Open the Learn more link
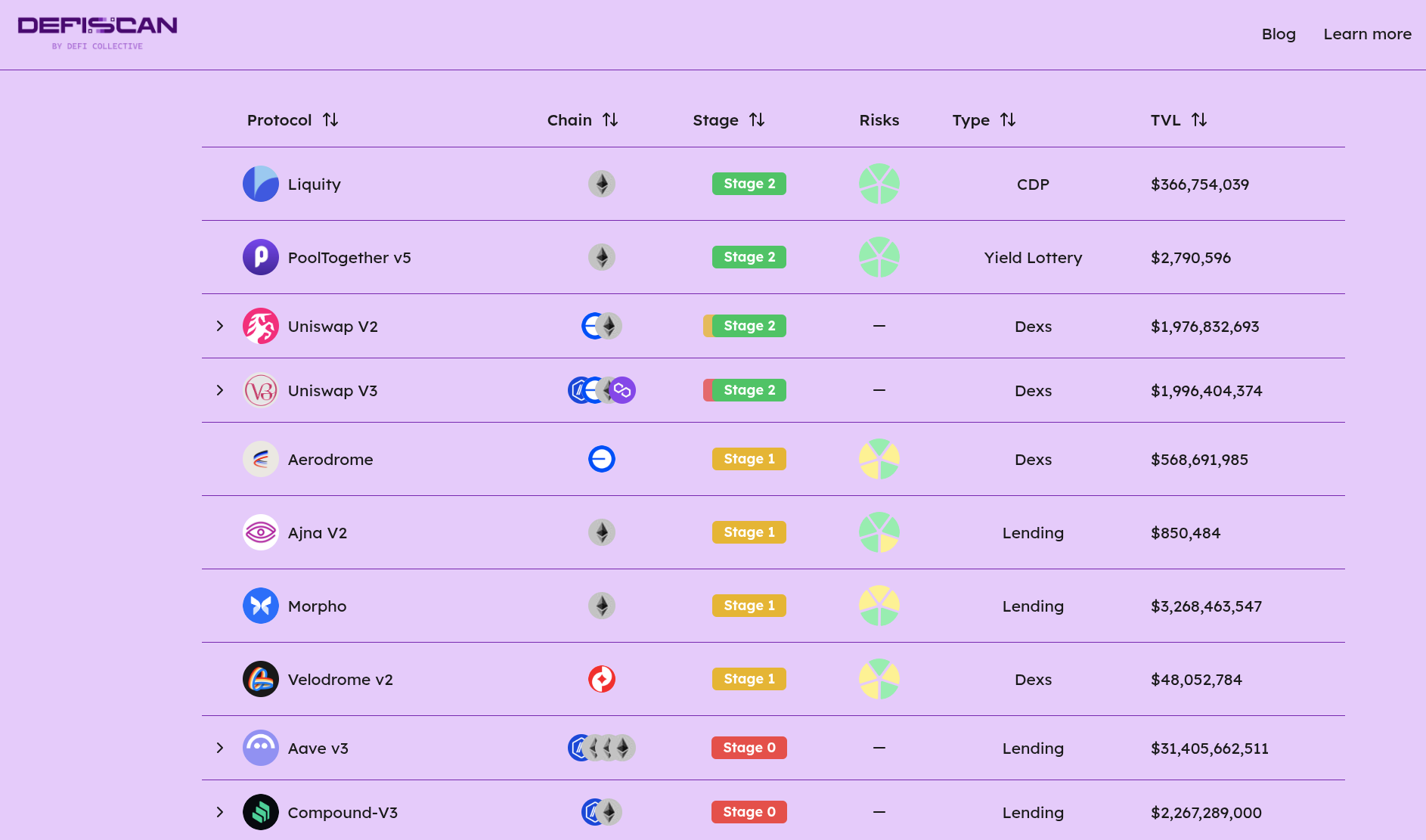The height and width of the screenshot is (840, 1426). [x=1367, y=34]
